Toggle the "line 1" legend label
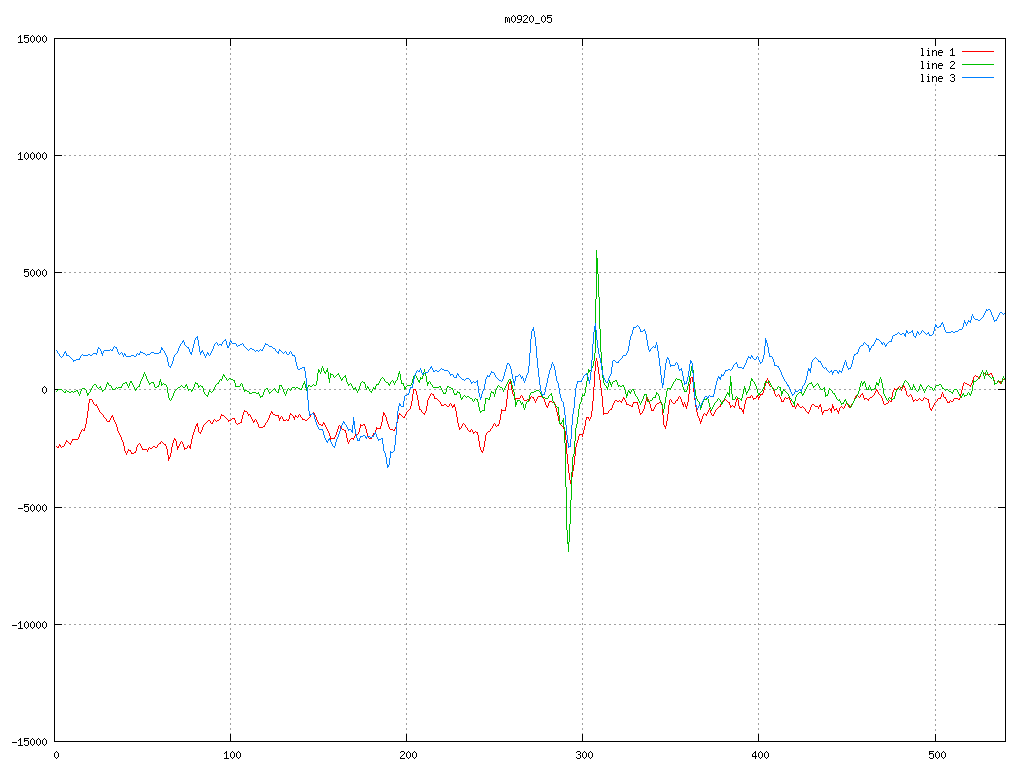1024x768 pixels. (x=937, y=52)
